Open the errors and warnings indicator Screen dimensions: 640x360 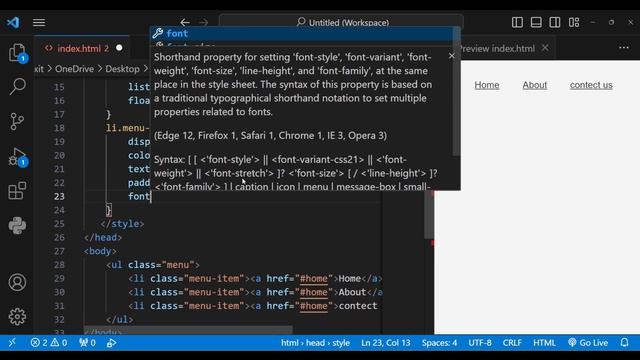pos(49,343)
